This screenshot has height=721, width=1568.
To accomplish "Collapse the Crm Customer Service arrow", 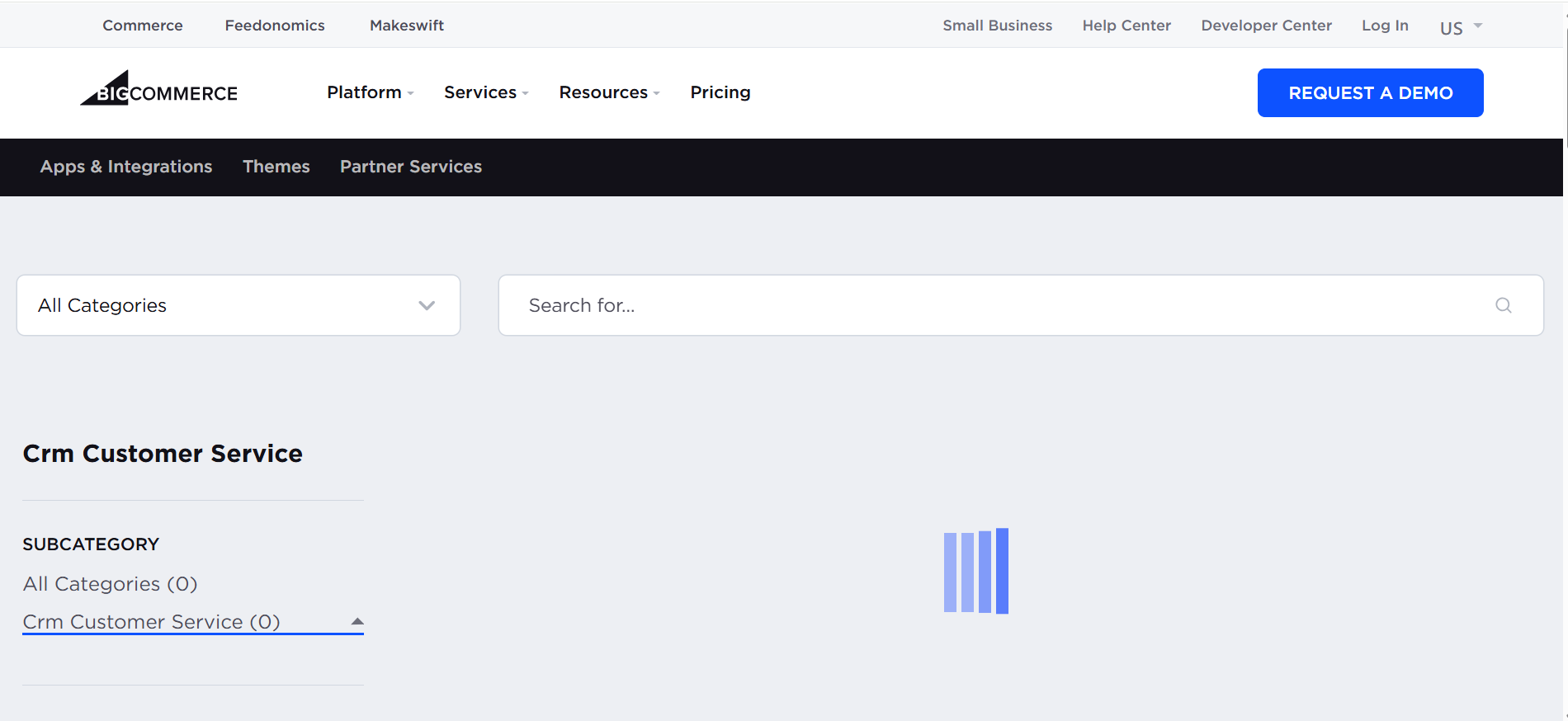I will coord(357,621).
